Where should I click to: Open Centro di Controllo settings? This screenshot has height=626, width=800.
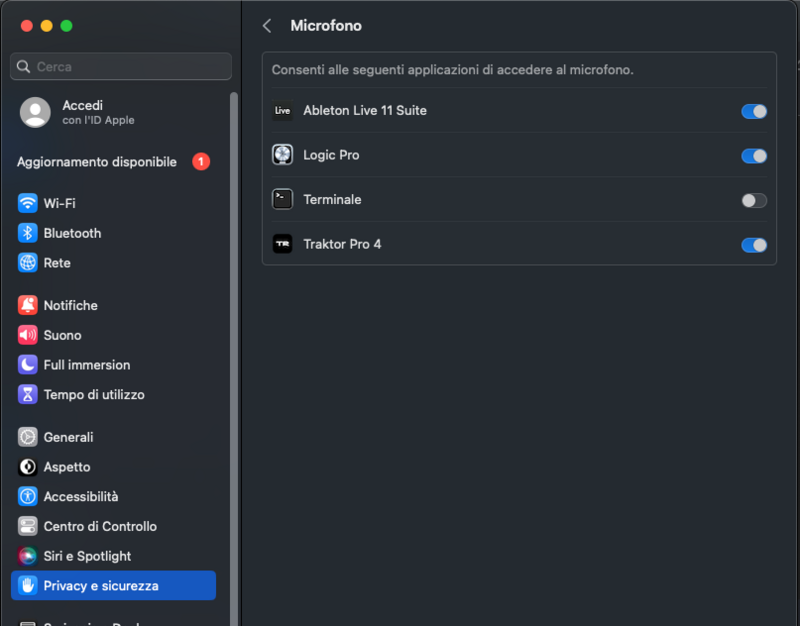pyautogui.click(x=100, y=526)
